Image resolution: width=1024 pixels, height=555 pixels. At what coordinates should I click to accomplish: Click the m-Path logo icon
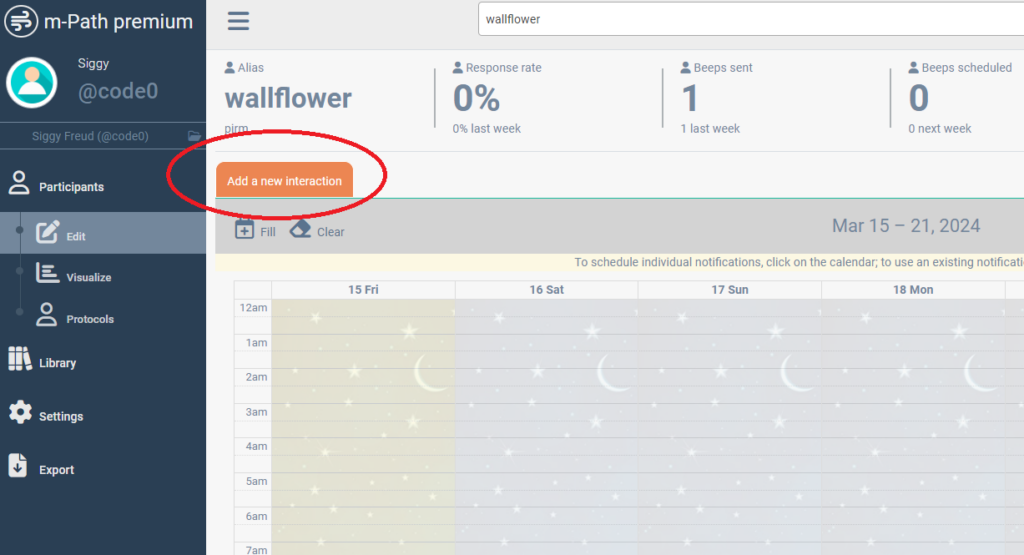click(x=20, y=21)
